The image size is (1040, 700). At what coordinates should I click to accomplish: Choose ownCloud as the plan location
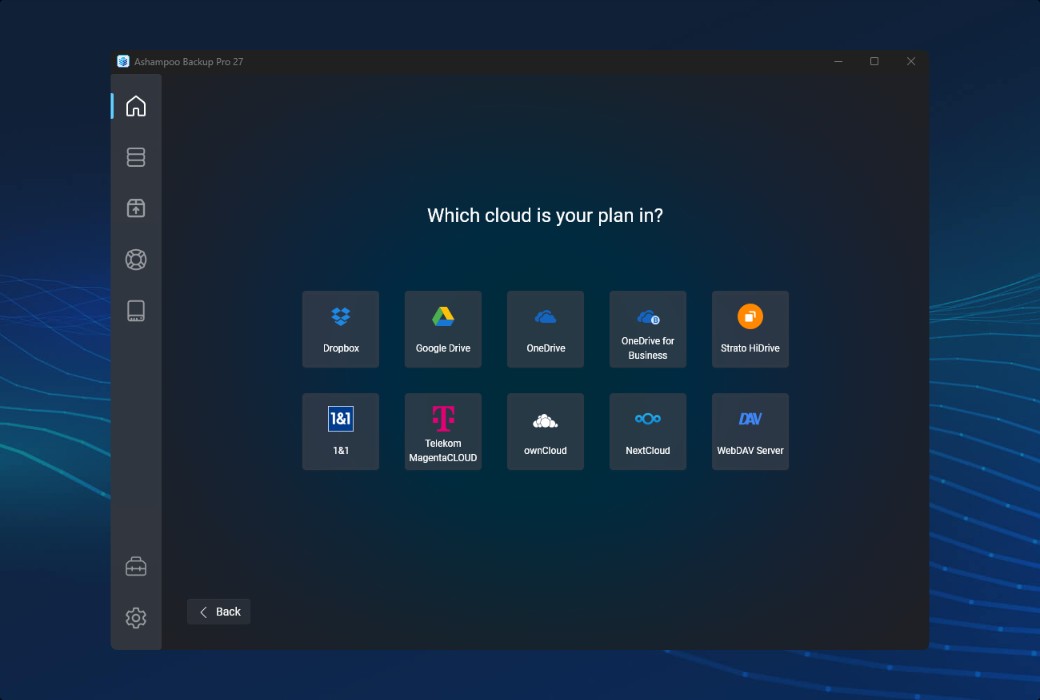tap(545, 431)
